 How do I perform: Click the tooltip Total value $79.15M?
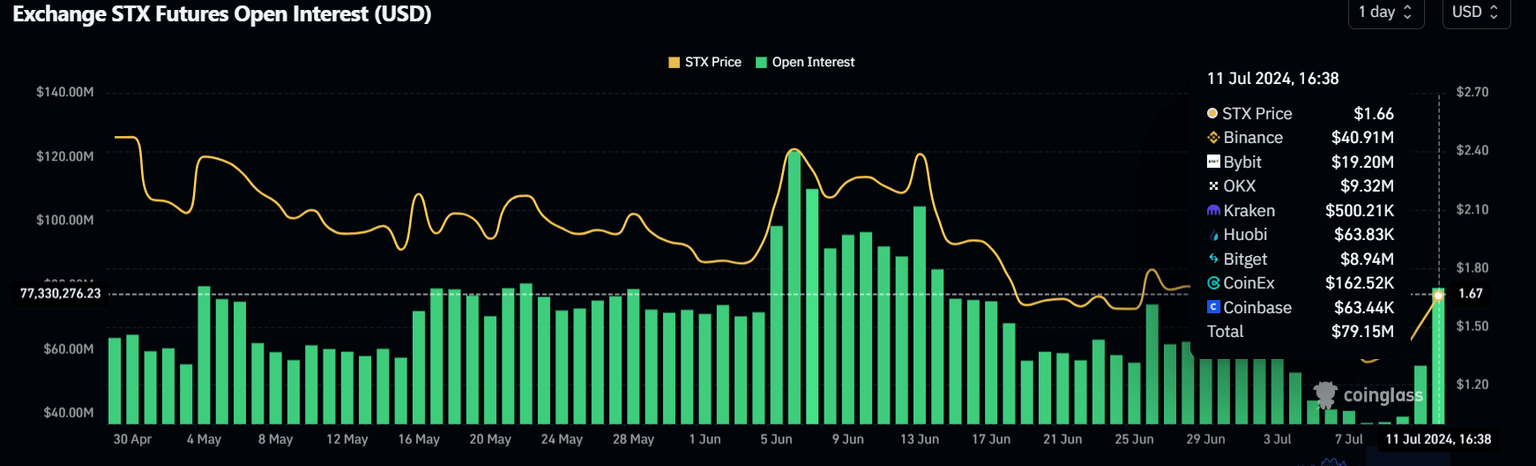point(1363,332)
